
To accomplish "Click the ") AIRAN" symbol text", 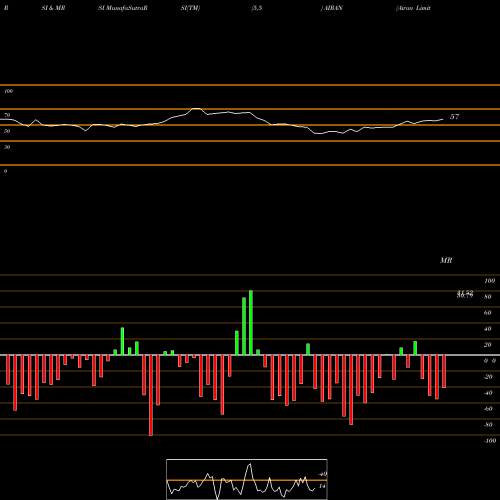I will 332,8.
